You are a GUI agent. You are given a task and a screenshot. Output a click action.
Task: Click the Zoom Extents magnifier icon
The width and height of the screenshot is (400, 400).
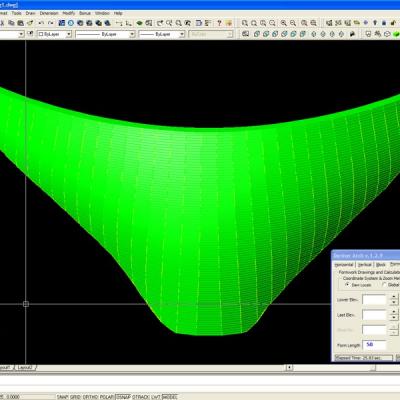pos(313,23)
